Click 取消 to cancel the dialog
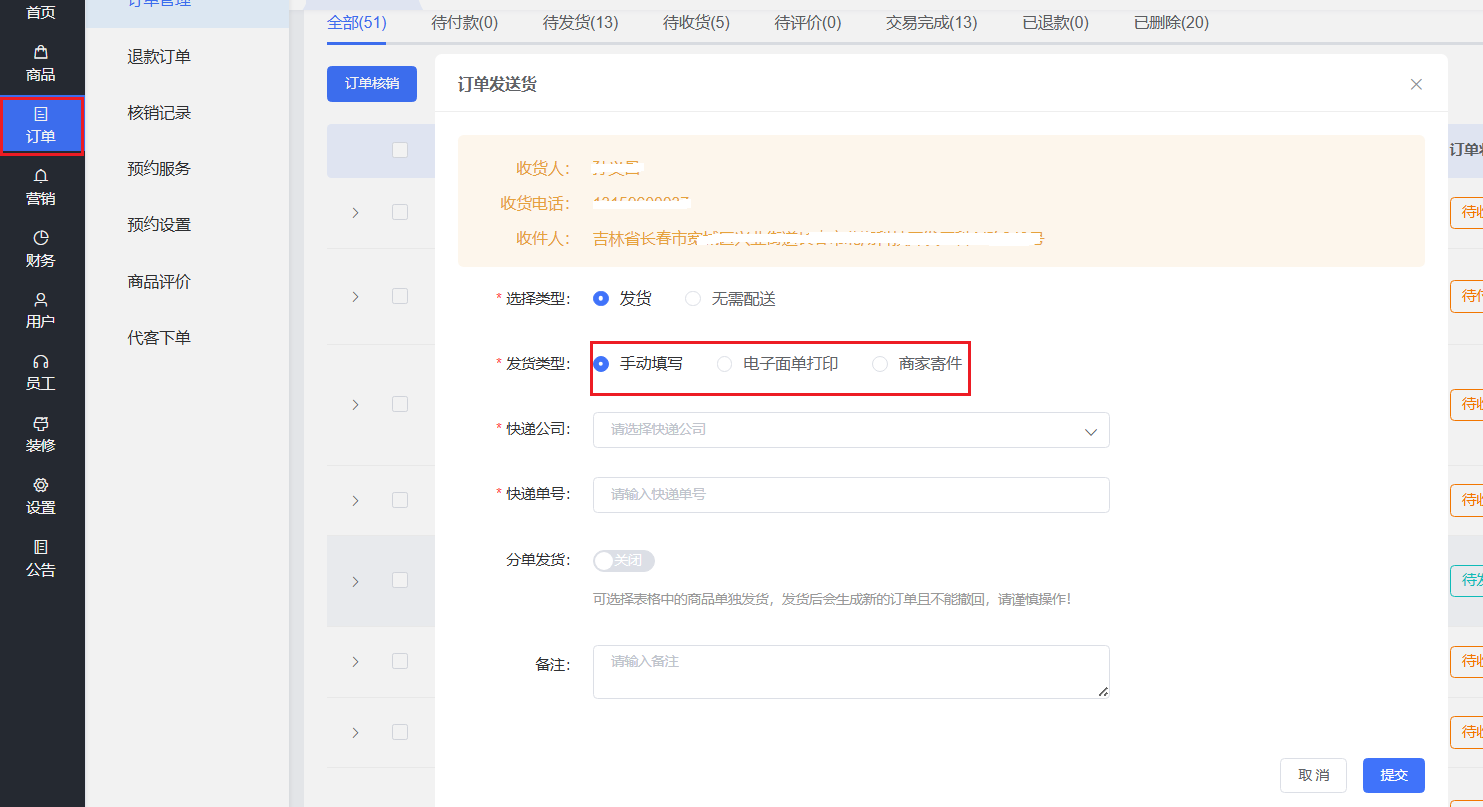Image resolution: width=1483 pixels, height=807 pixels. (1314, 775)
